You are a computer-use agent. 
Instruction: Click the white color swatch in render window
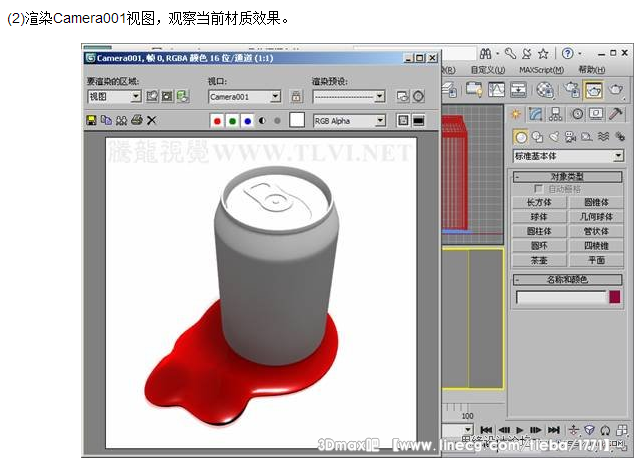tap(297, 120)
